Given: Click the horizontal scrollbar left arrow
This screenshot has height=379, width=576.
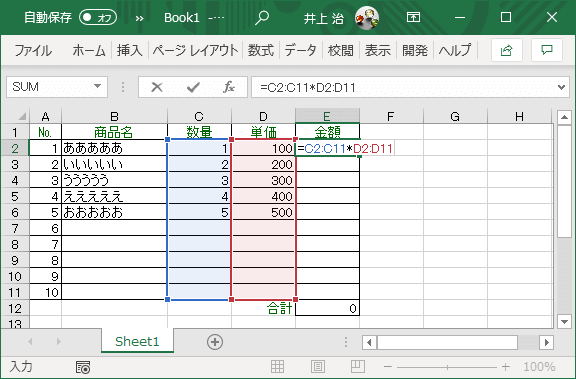Looking at the screenshot, I should pos(369,343).
